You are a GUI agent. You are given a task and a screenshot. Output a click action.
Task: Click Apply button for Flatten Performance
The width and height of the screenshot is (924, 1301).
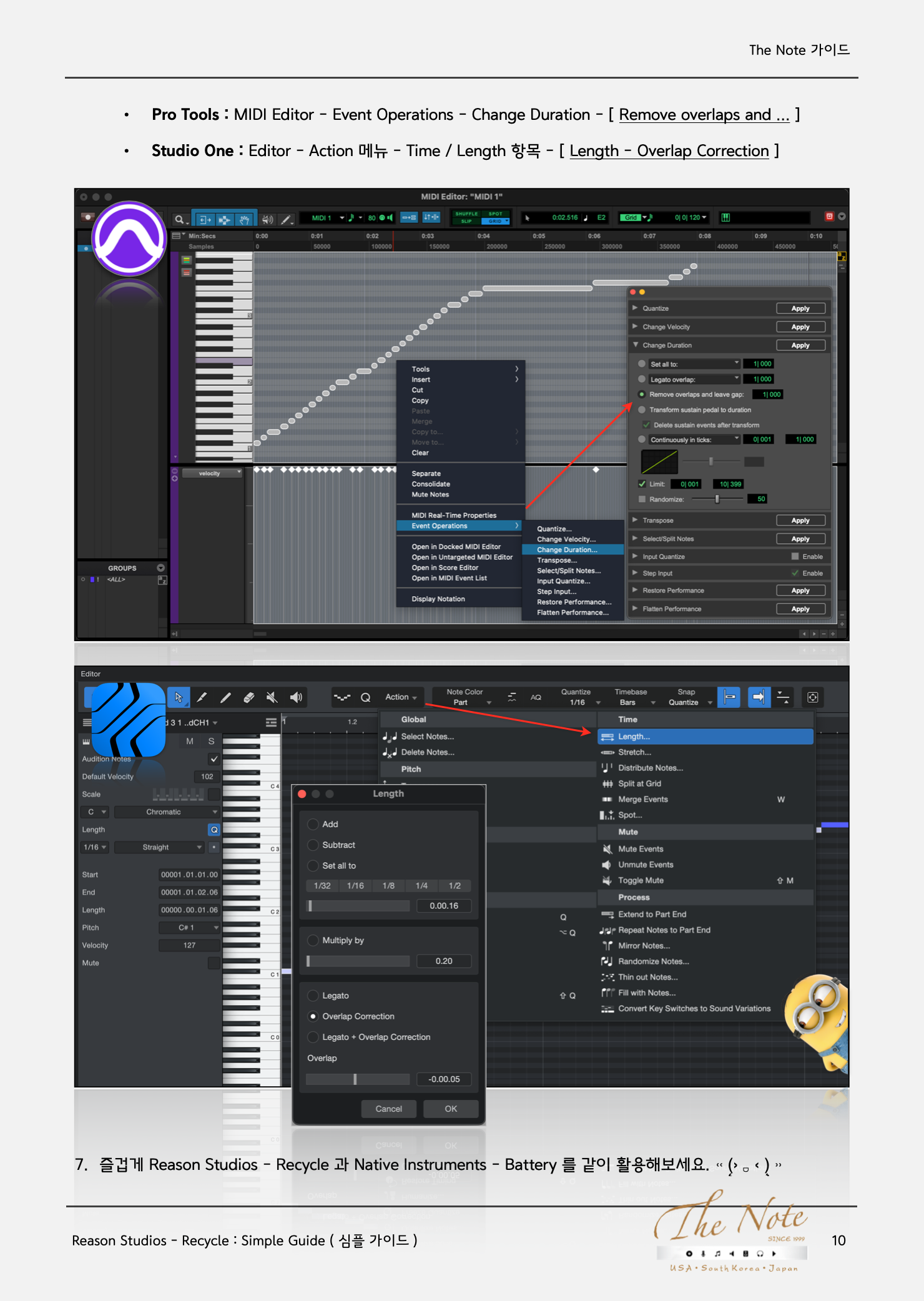800,609
